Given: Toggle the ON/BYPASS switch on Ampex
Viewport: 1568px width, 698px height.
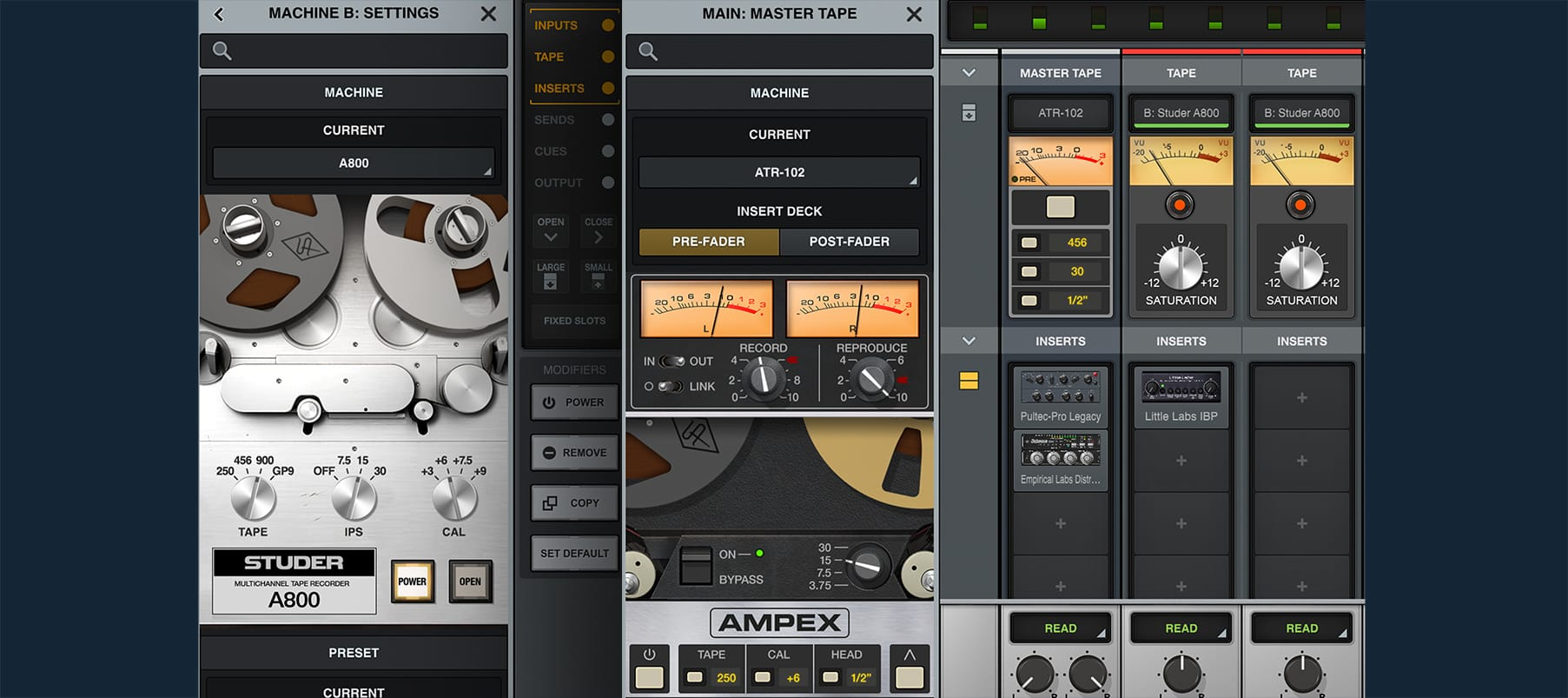Looking at the screenshot, I should [x=695, y=566].
